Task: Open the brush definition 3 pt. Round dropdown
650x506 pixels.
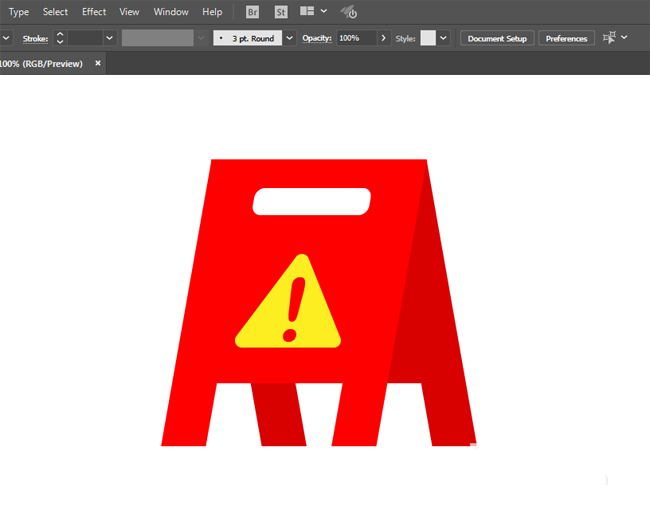Action: pos(290,38)
